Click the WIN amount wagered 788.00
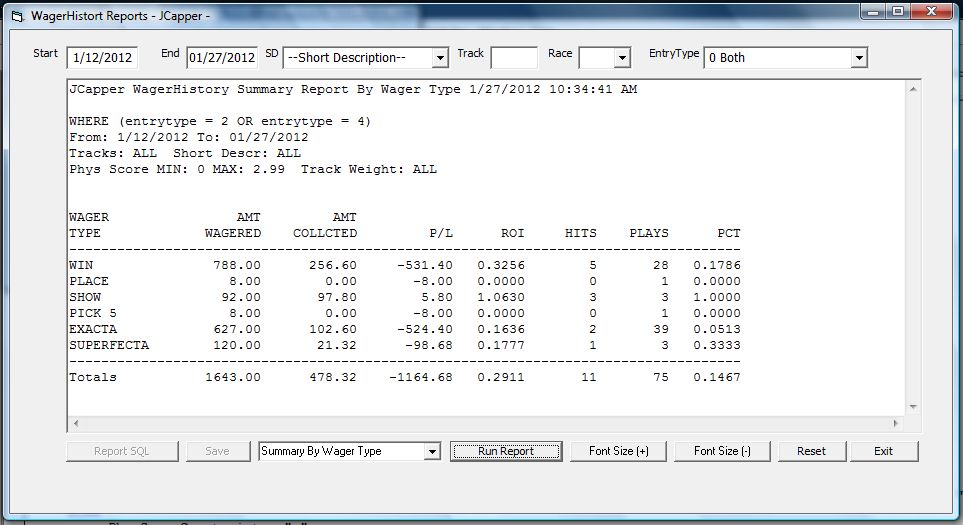Viewport: 963px width, 525px height. click(x=237, y=265)
